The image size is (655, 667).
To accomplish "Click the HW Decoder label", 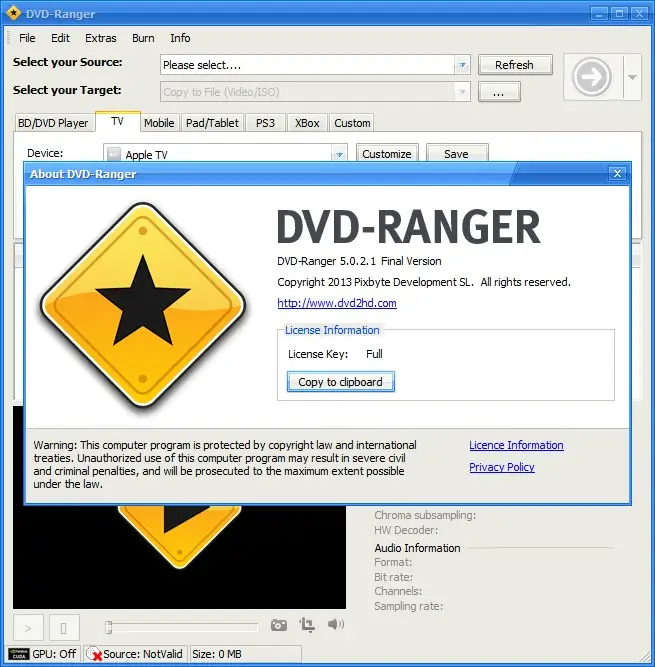I will 406,530.
